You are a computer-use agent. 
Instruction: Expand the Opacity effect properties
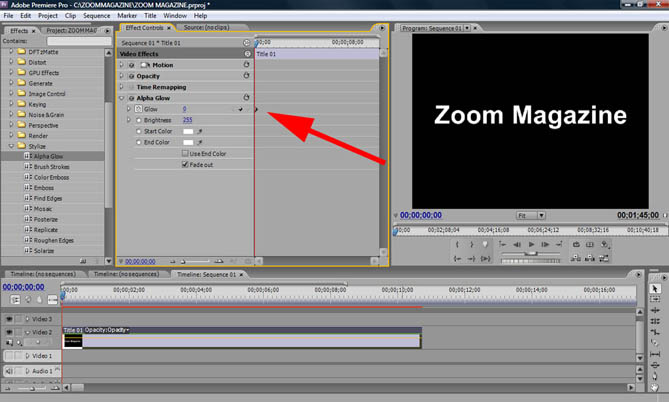tap(123, 76)
